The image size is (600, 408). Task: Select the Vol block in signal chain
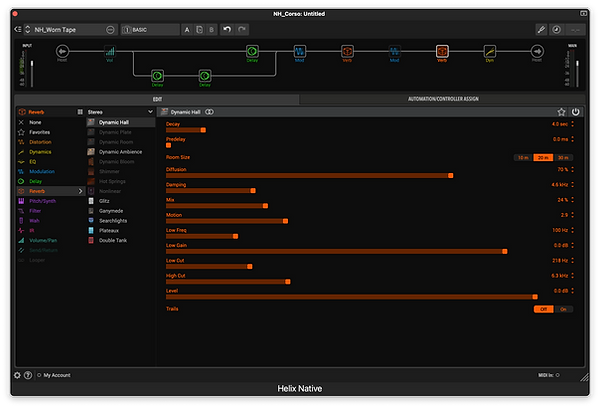click(110, 51)
